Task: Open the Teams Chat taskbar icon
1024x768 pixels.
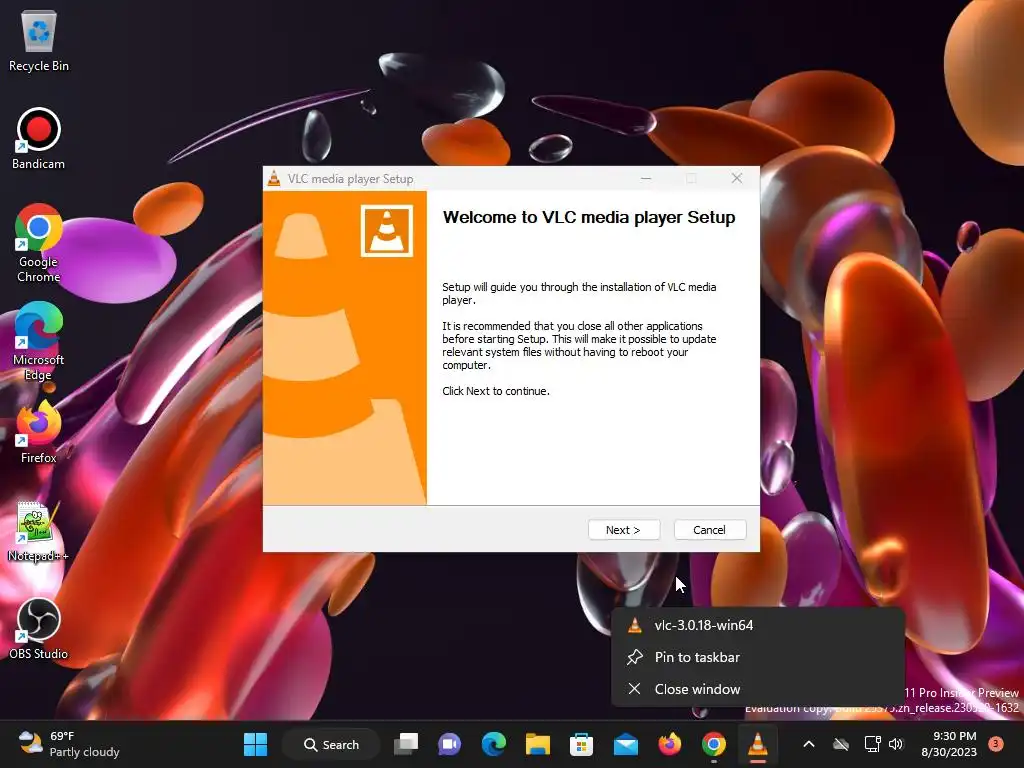Action: (450, 744)
